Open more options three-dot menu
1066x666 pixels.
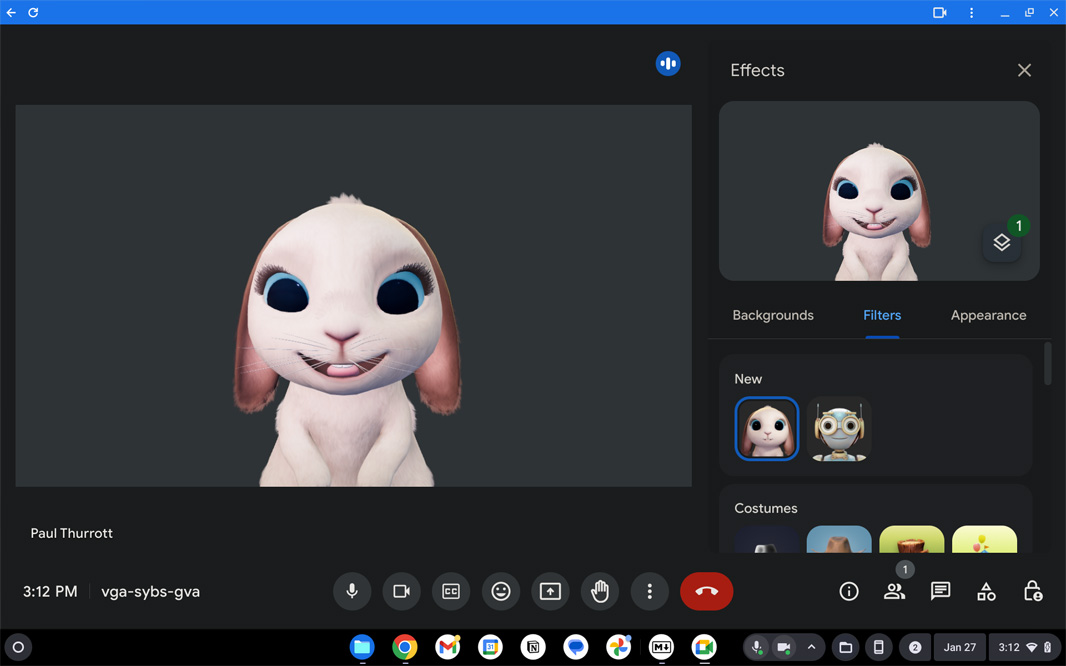650,591
